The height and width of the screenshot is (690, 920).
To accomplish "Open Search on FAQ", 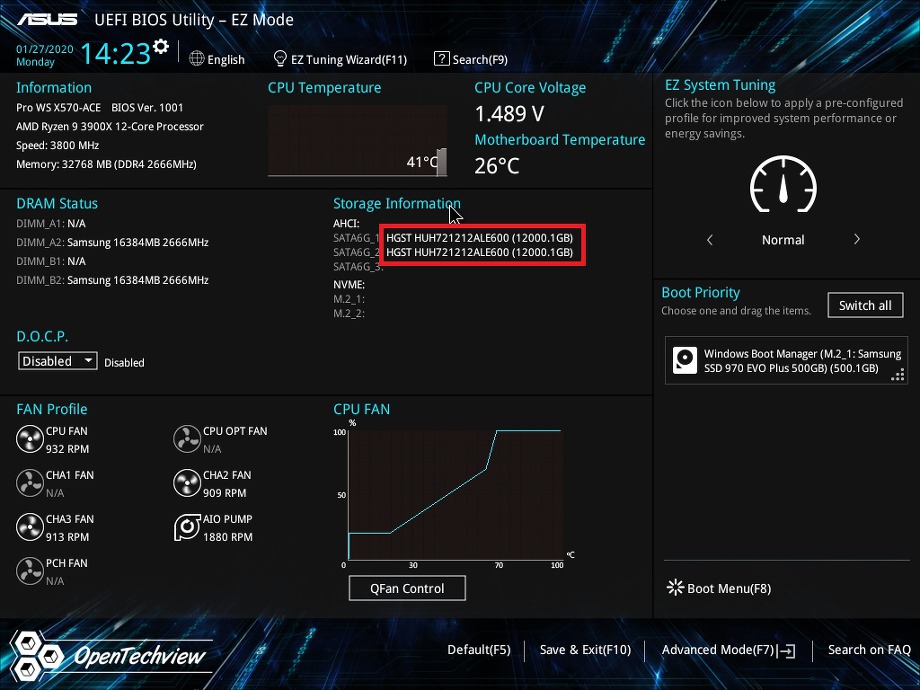I will pos(869,650).
